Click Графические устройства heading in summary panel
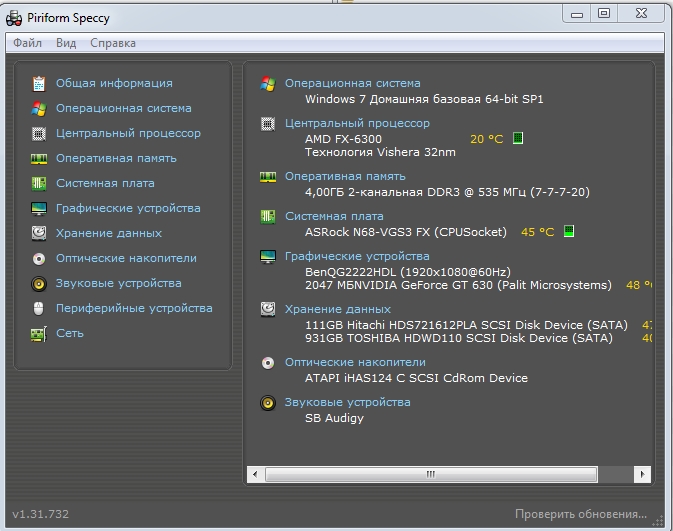This screenshot has width=673, height=531. pos(357,256)
